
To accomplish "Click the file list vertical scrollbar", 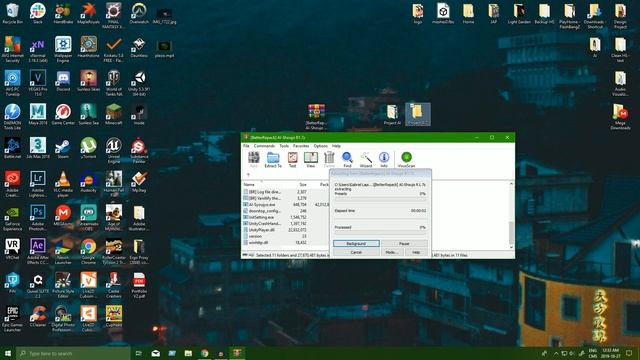I will (511, 215).
